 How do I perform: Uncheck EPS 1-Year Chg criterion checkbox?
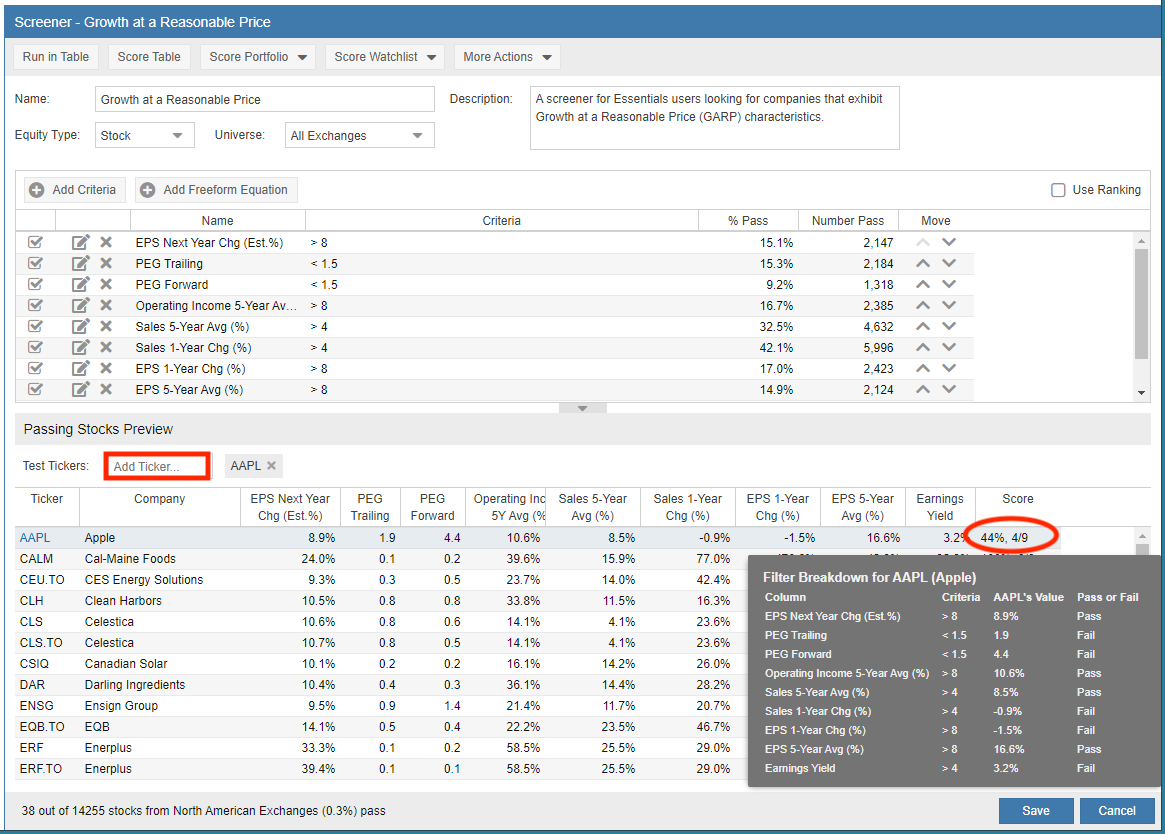click(x=35, y=368)
